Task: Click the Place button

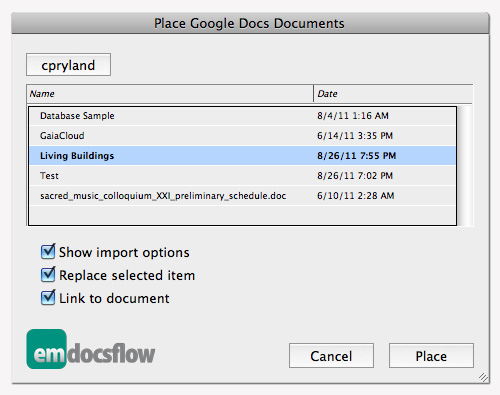Action: [x=431, y=356]
